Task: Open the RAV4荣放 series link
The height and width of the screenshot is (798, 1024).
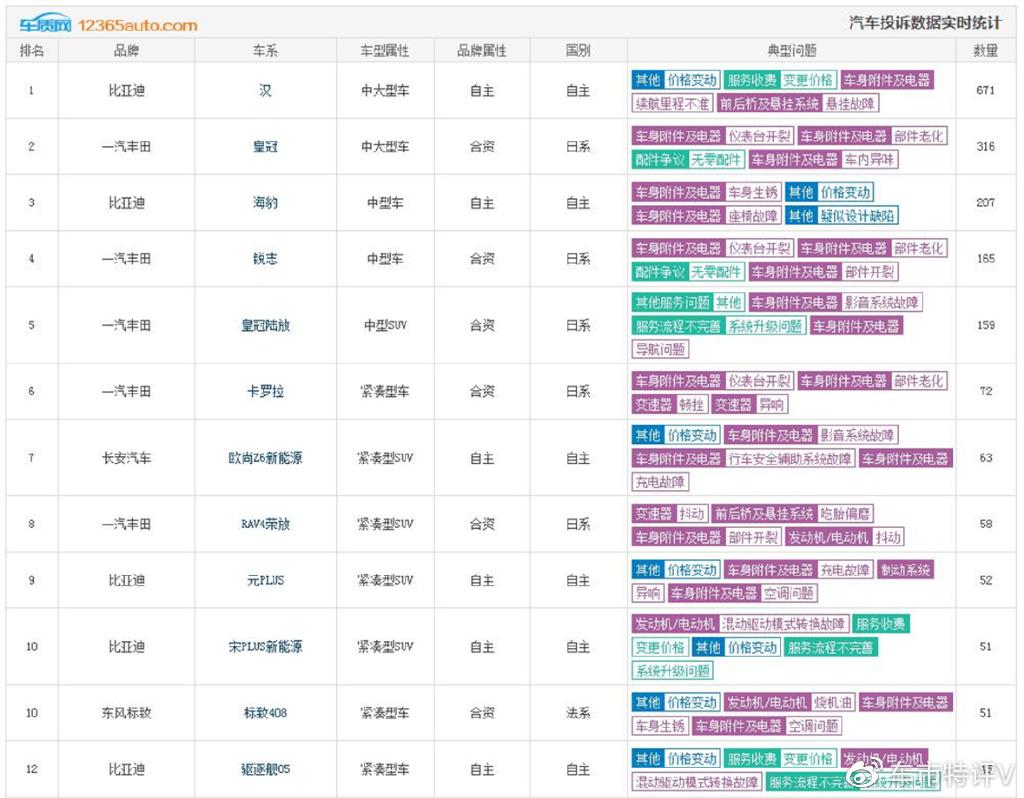Action: click(x=265, y=524)
